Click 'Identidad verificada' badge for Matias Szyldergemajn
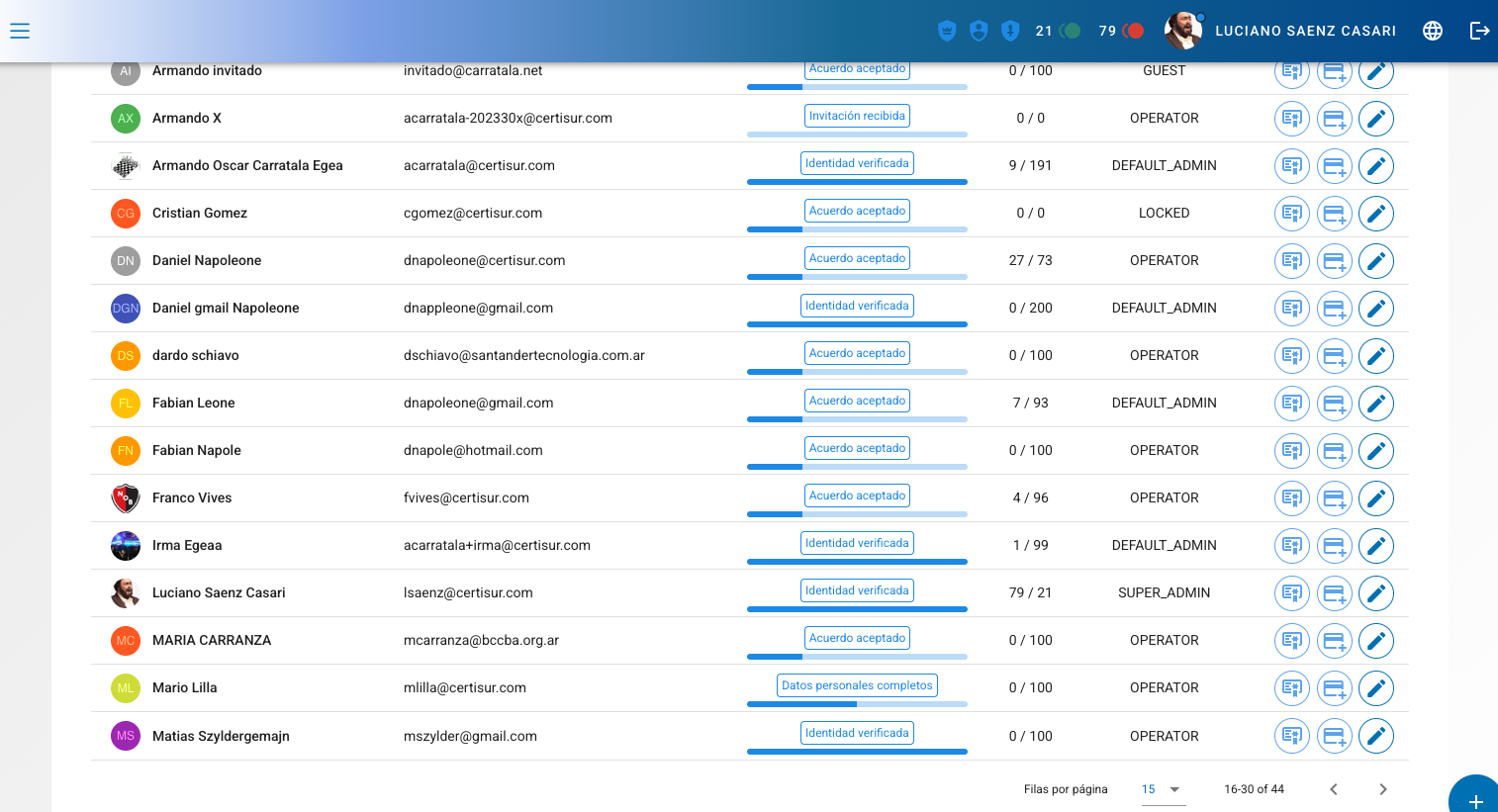This screenshot has width=1498, height=812. click(857, 733)
